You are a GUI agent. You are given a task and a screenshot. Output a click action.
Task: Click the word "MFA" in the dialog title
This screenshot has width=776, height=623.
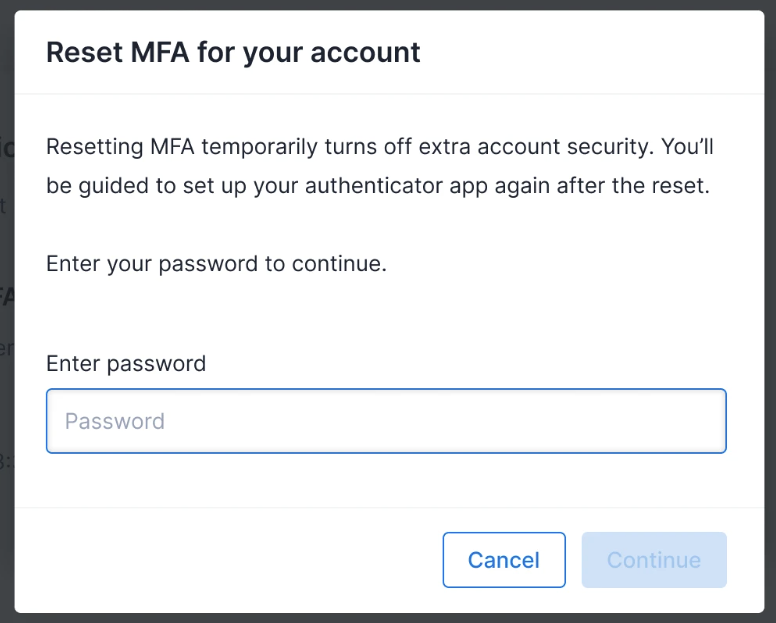pyautogui.click(x=160, y=52)
